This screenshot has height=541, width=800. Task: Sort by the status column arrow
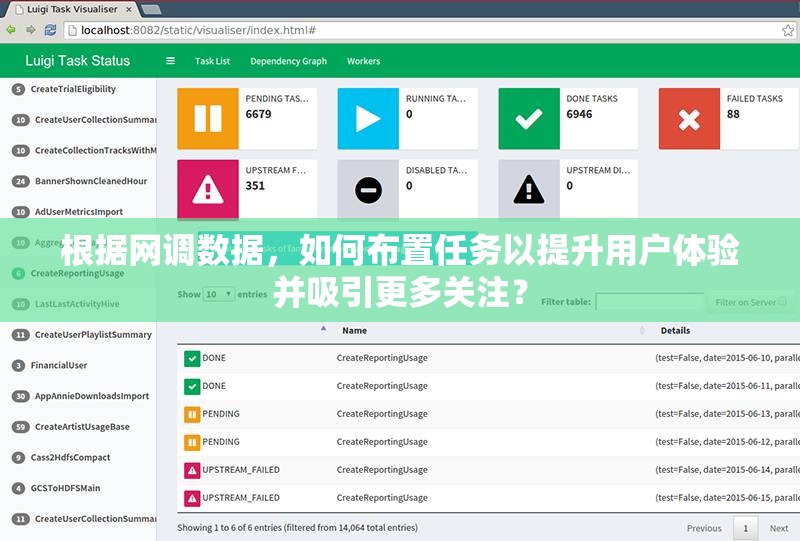coord(323,329)
